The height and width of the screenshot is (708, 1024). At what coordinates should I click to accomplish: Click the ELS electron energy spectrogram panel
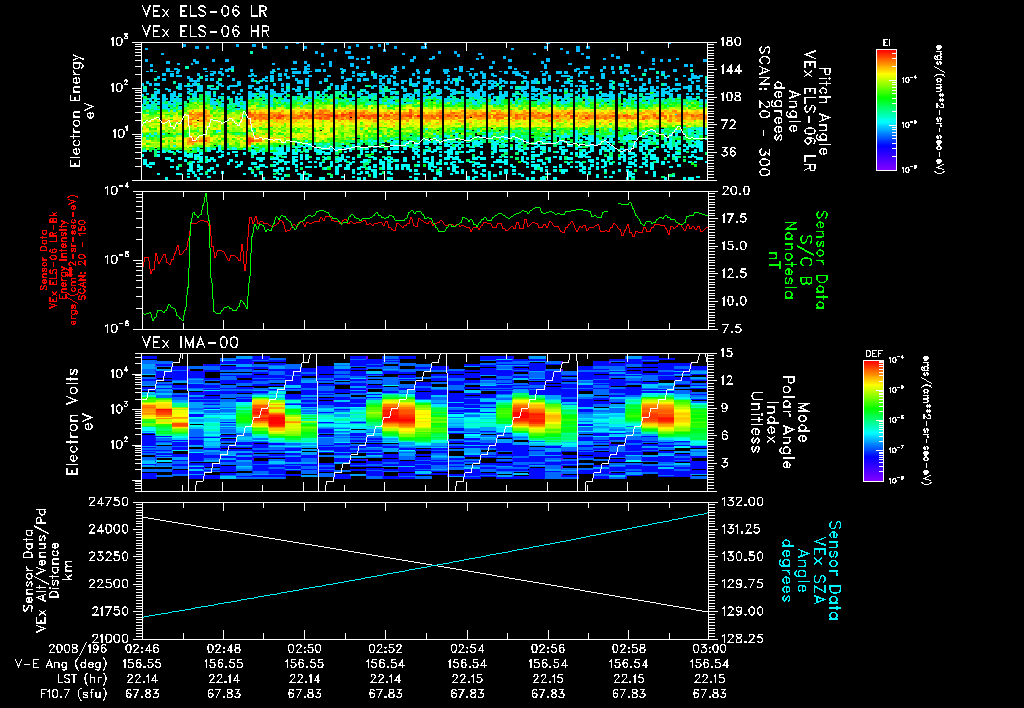(425, 111)
